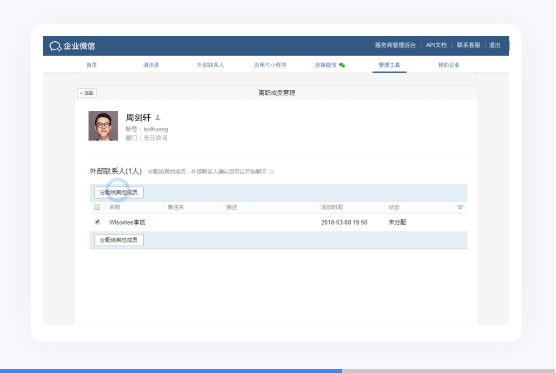The height and width of the screenshot is (373, 556).
Task: Click 分配给其他成员 button below the Wisonlee row
Action: pos(119,240)
